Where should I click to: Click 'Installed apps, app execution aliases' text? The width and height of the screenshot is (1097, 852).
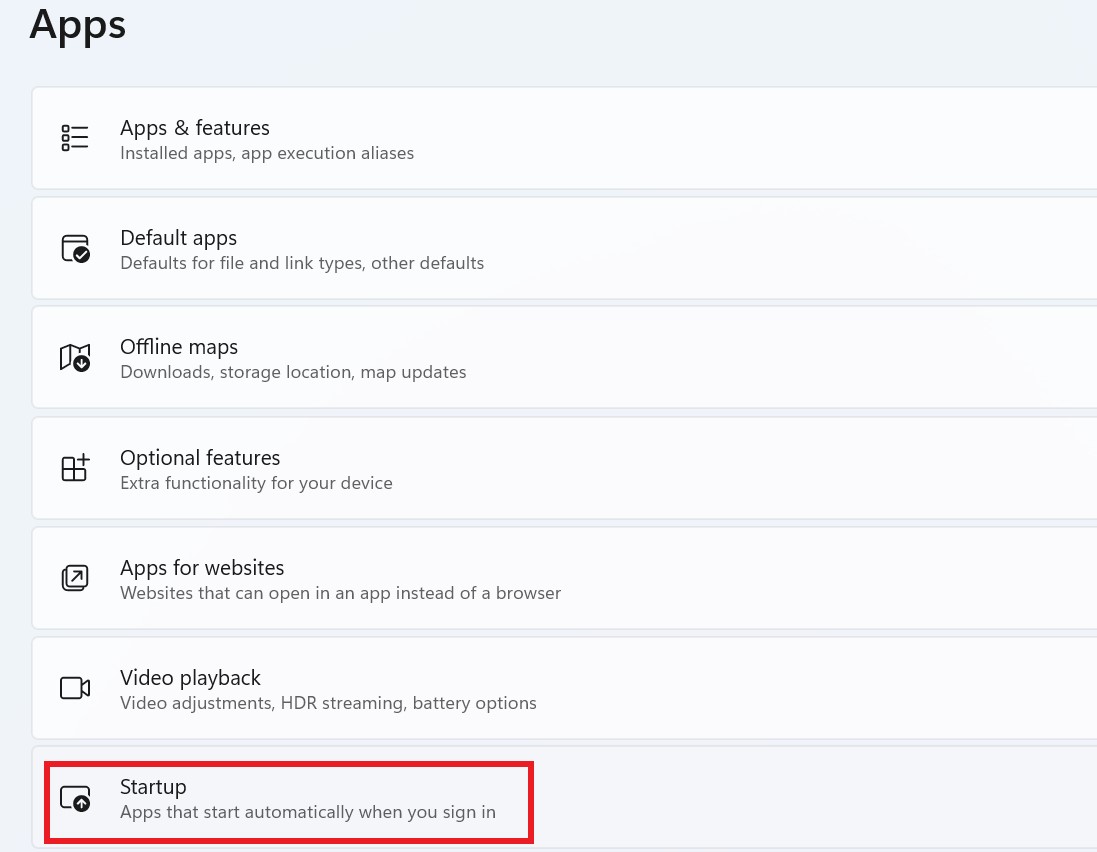tap(267, 153)
